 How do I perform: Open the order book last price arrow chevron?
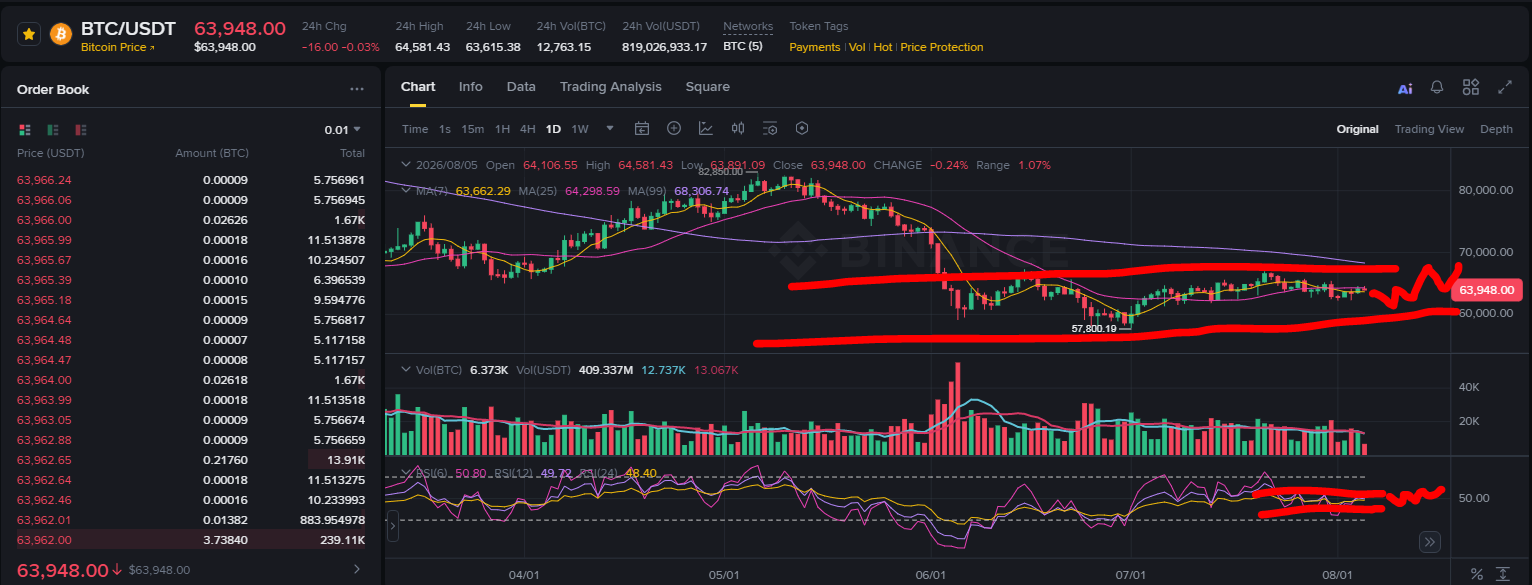tap(357, 570)
